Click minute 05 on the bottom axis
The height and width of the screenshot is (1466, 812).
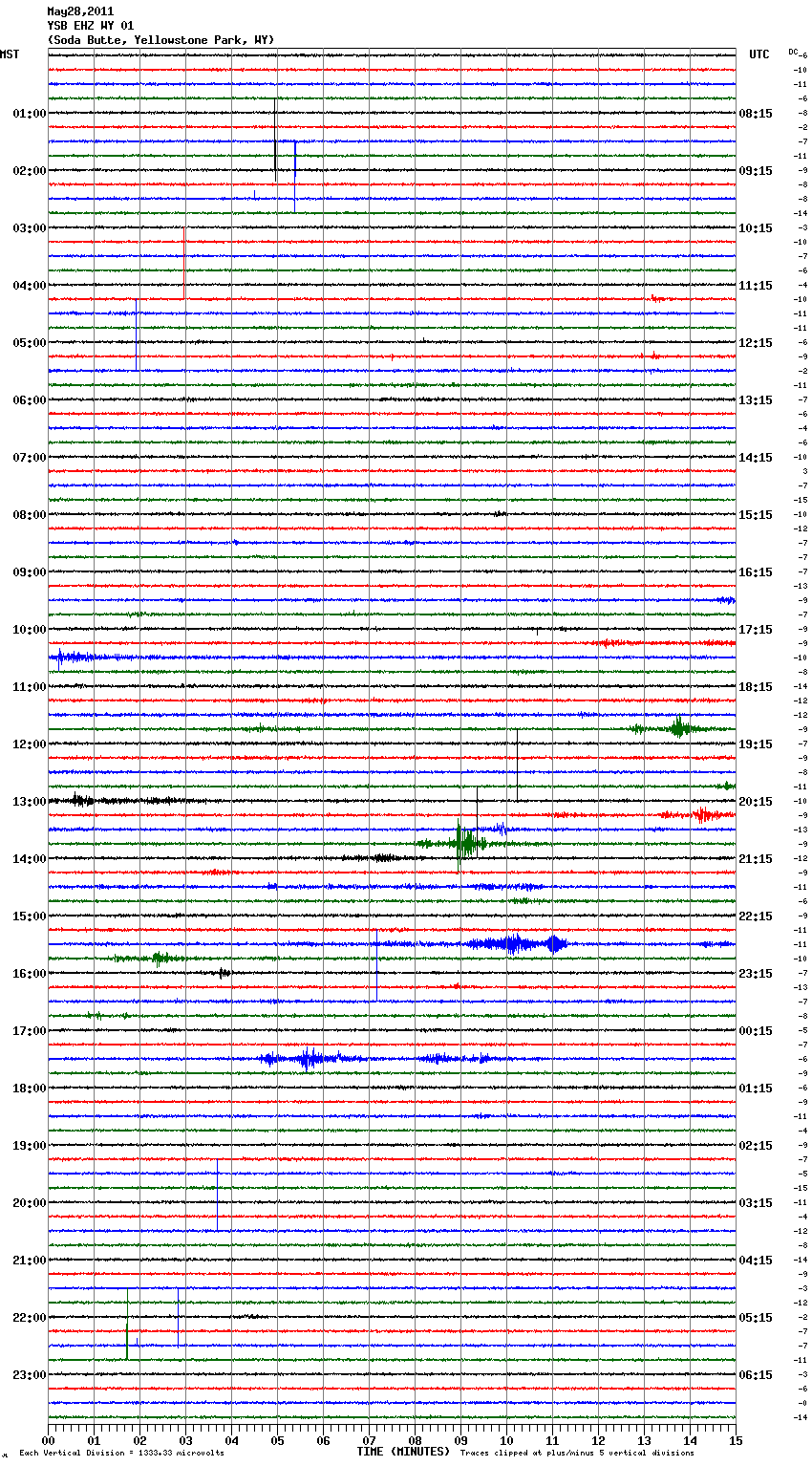(277, 1440)
